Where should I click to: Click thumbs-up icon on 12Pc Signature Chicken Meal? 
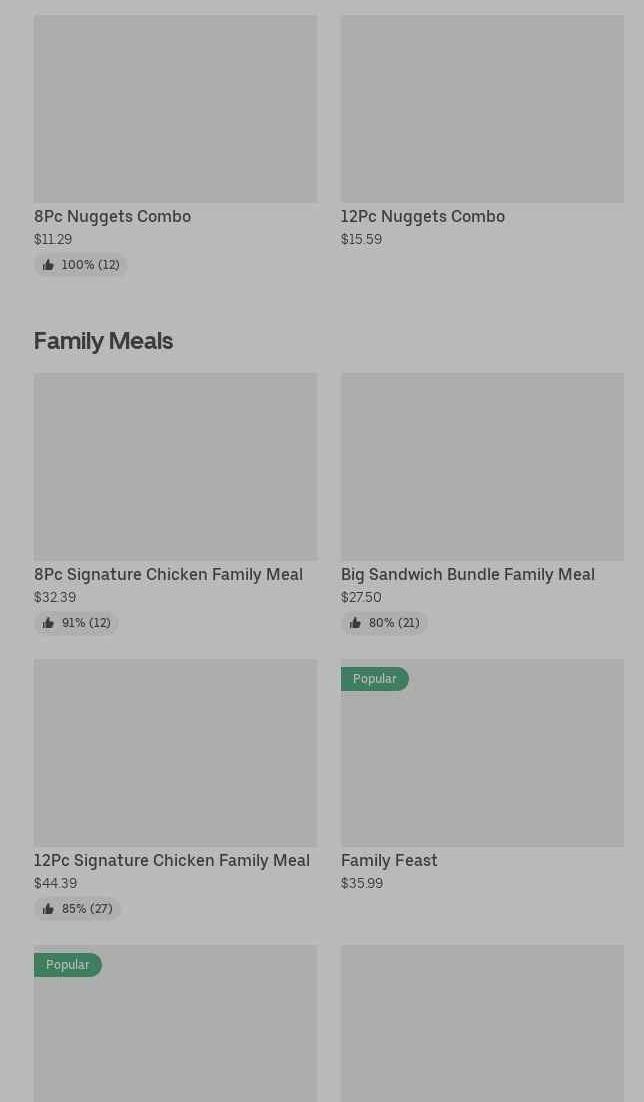click(x=48, y=909)
